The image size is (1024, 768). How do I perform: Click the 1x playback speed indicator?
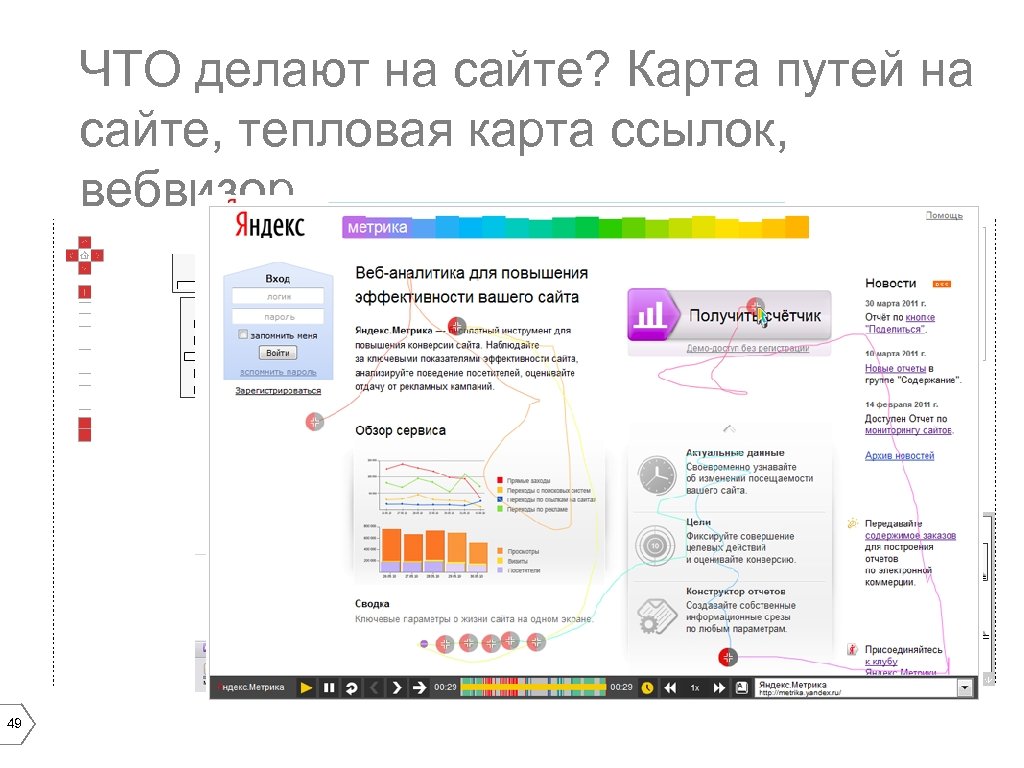[x=695, y=688]
